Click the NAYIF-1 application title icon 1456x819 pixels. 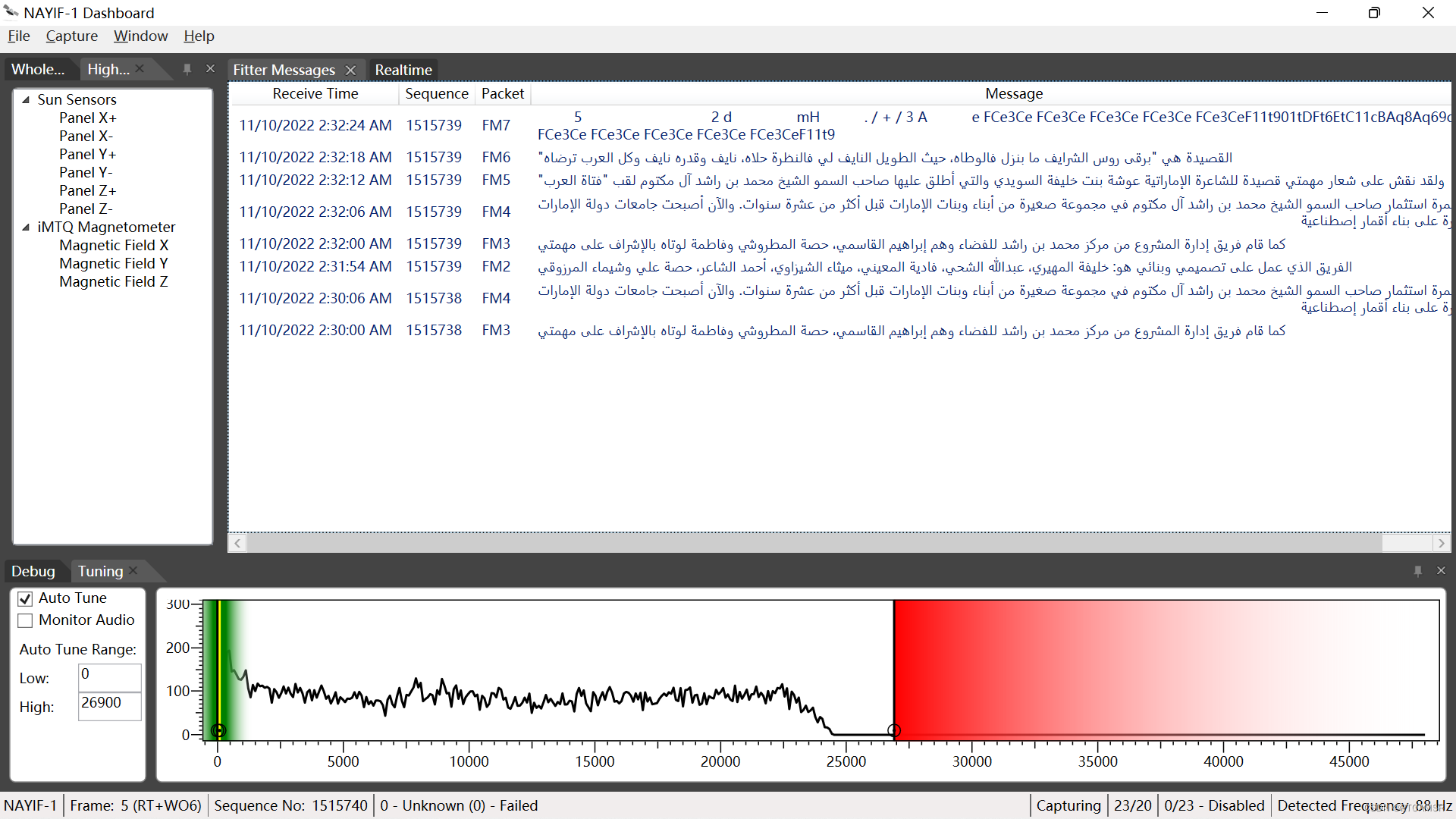[11, 12]
